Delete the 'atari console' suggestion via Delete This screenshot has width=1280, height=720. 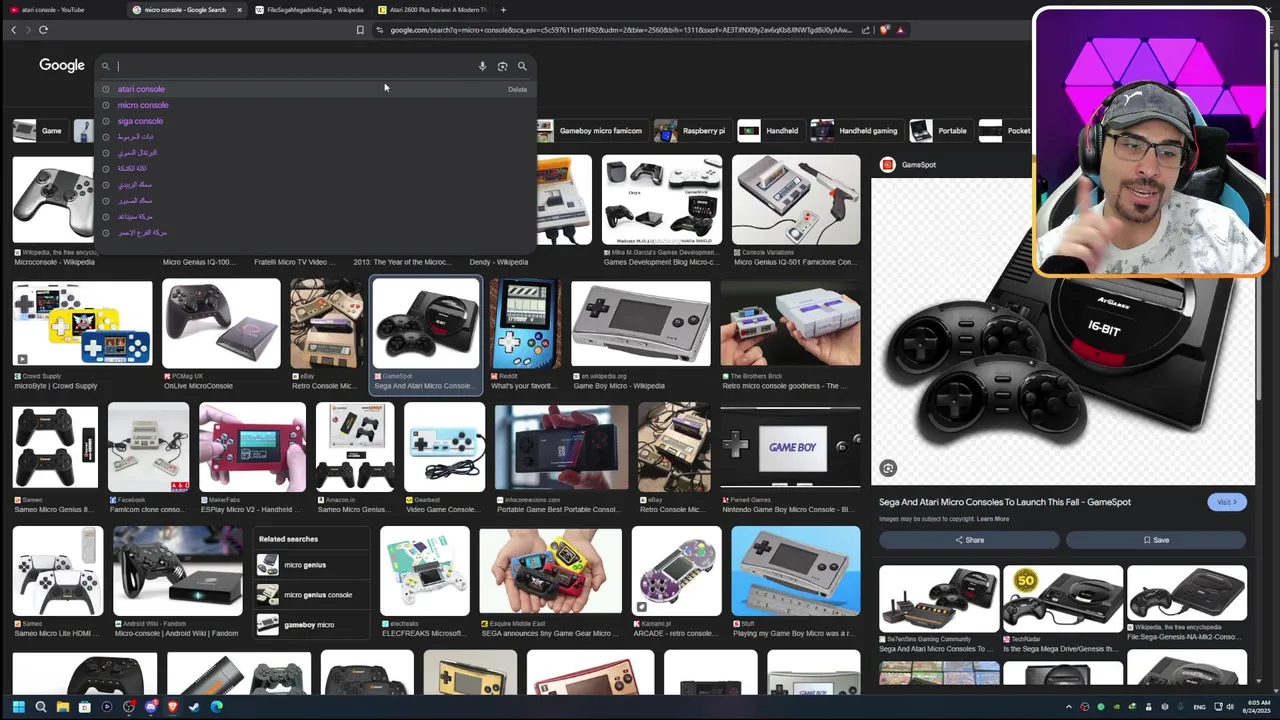(517, 89)
